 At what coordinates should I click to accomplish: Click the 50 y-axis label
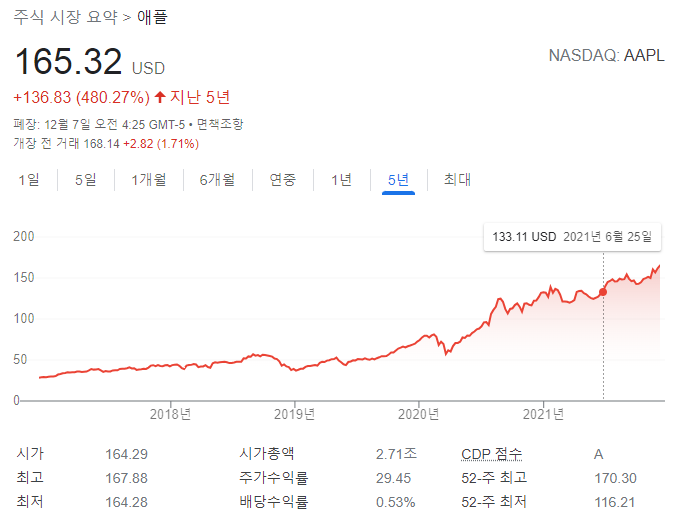pos(20,360)
